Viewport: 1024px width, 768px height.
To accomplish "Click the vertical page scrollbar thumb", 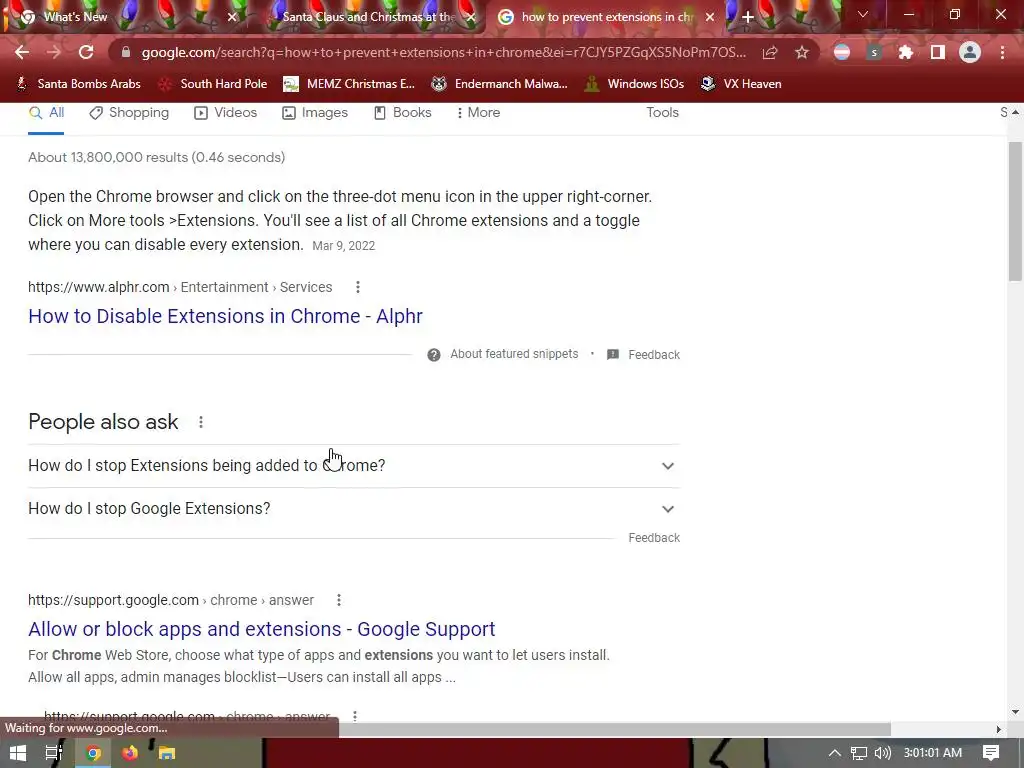I will point(1015,212).
